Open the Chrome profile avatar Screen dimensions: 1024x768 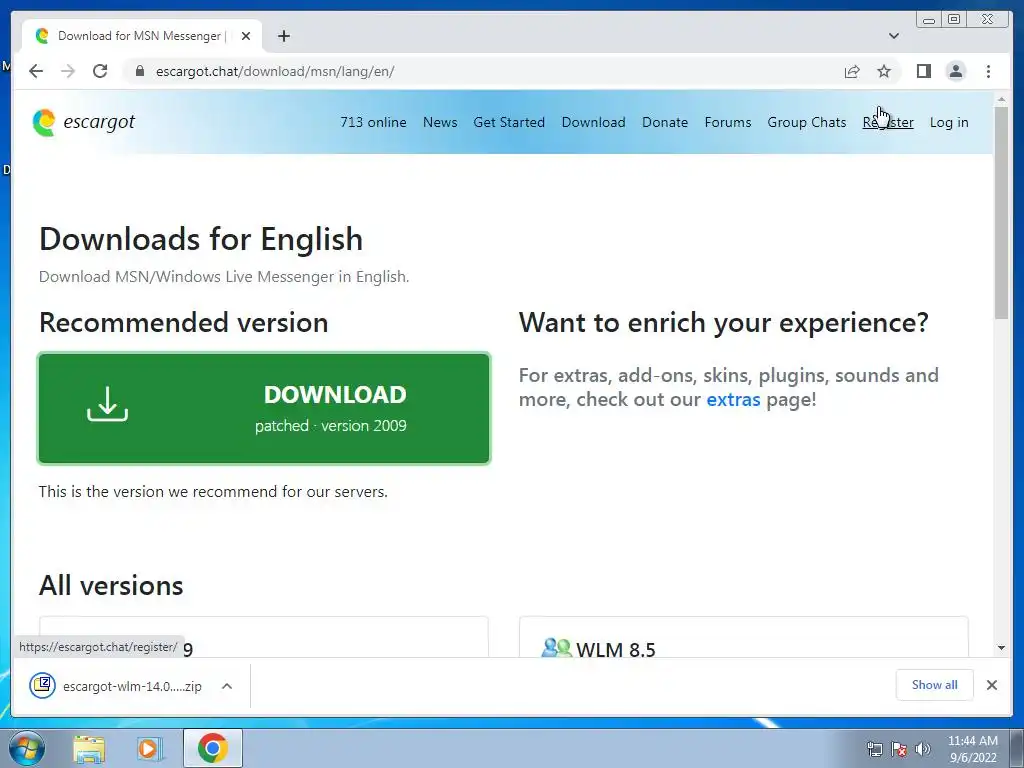[955, 71]
